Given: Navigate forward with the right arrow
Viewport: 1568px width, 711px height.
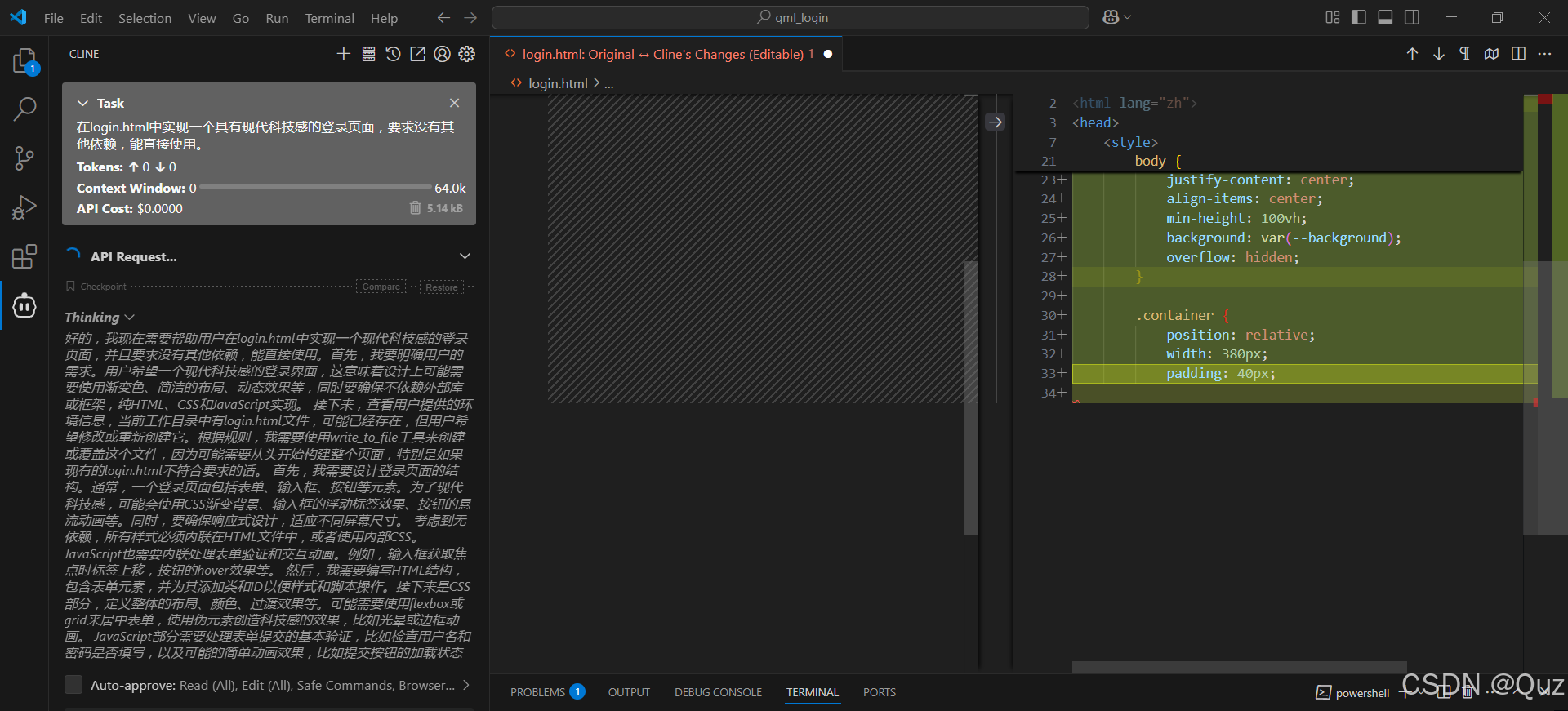Looking at the screenshot, I should 470,17.
